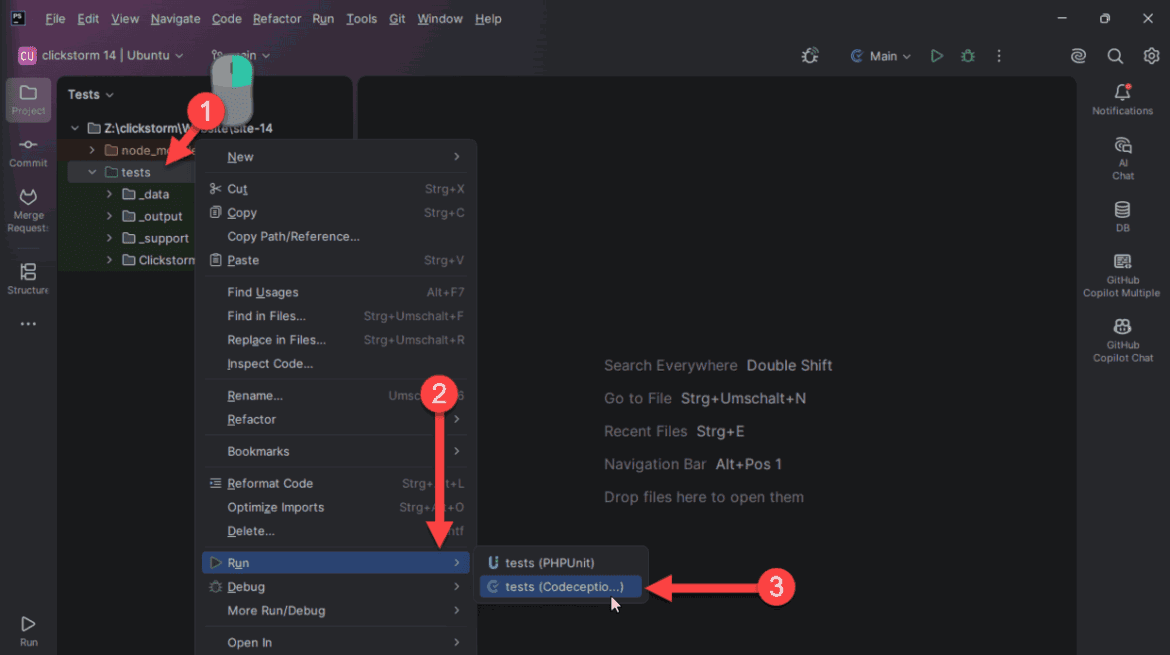Choose Paste in the context menu

point(336,260)
